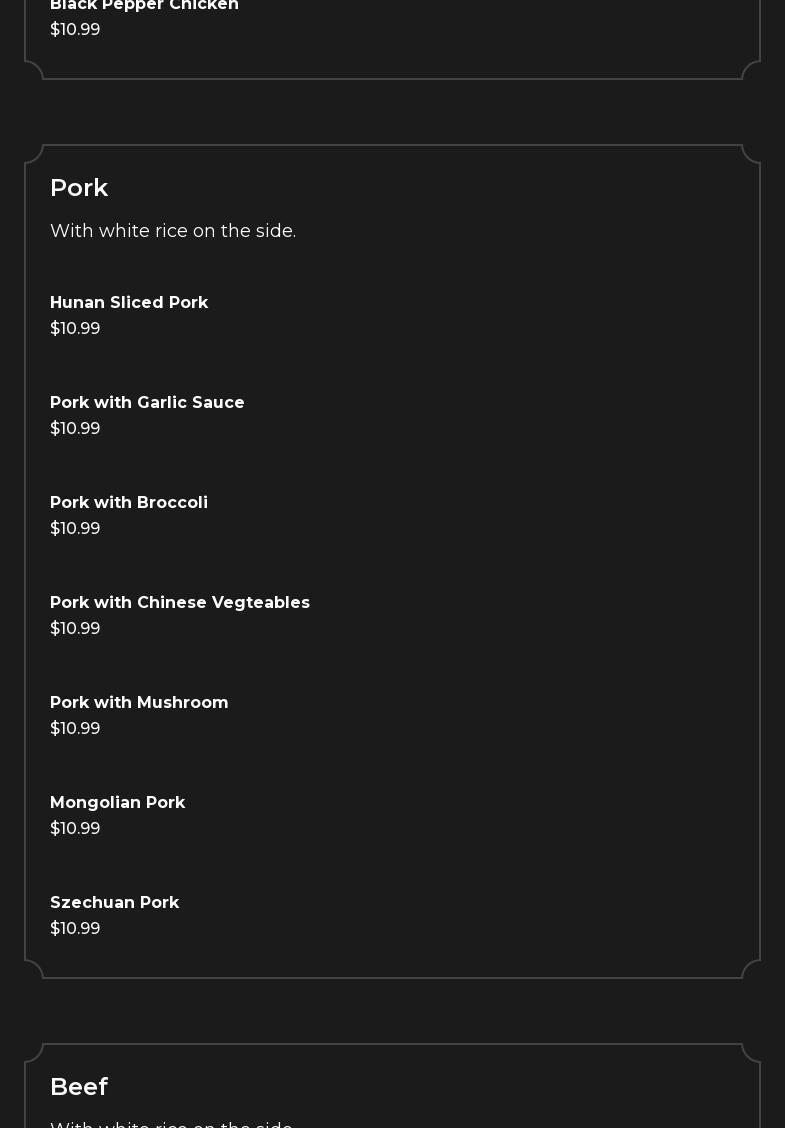
Task: Choose the Pork with Broccoli dish
Action: 129,503
